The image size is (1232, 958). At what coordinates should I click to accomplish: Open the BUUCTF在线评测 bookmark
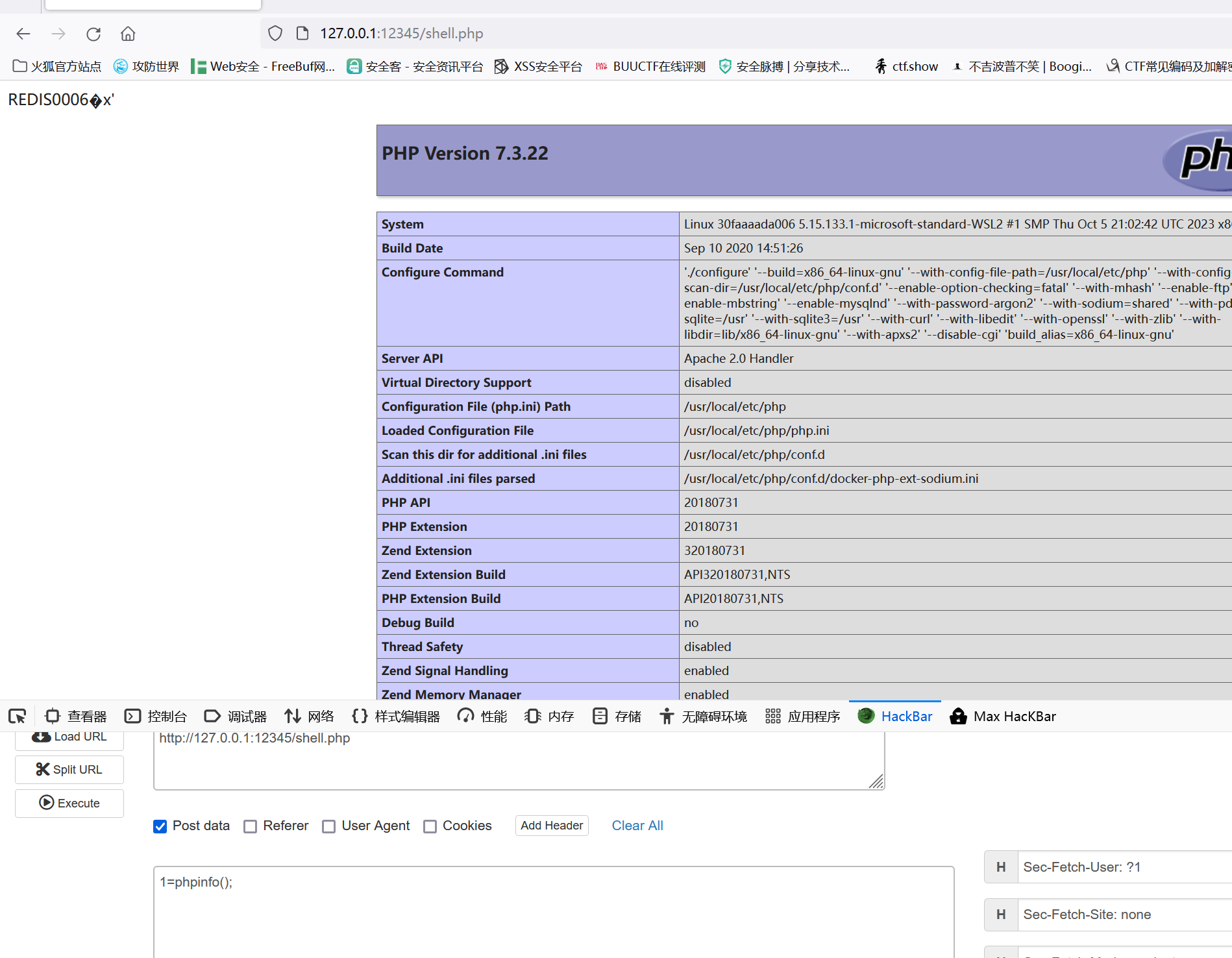[x=650, y=66]
